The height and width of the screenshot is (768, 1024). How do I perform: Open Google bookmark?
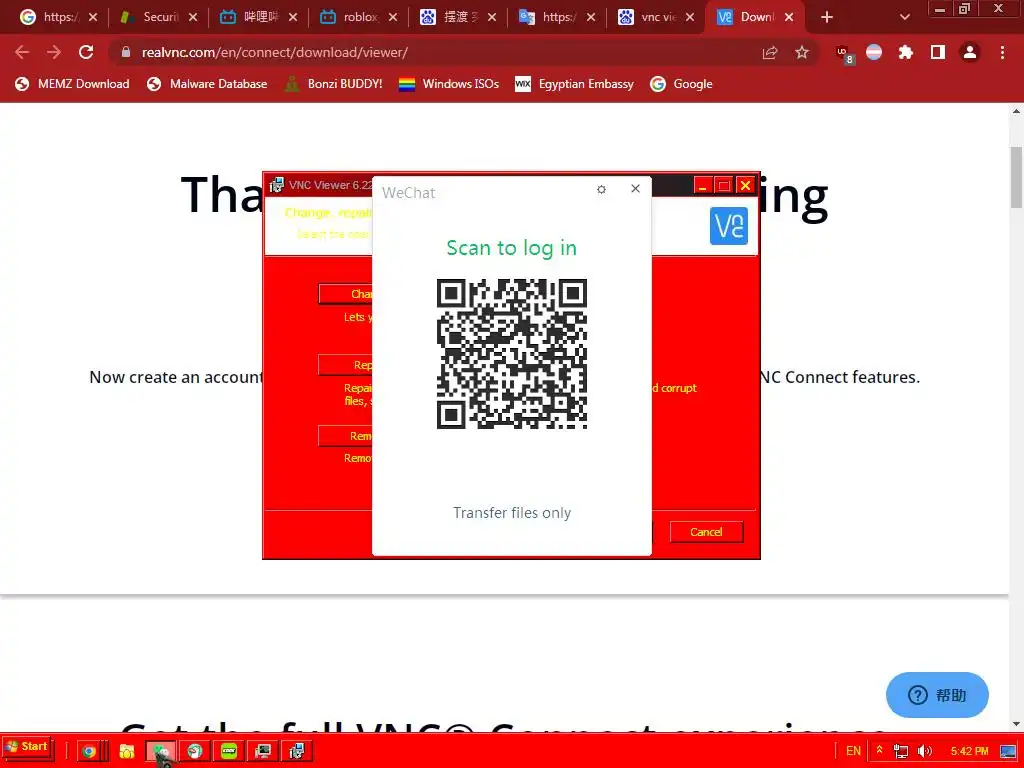coord(681,84)
